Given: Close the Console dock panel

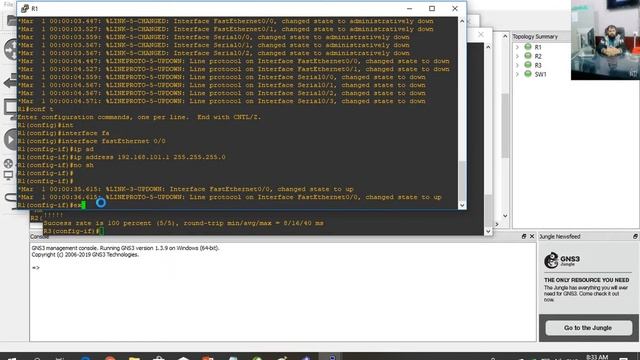Looking at the screenshot, I should pos(531,236).
